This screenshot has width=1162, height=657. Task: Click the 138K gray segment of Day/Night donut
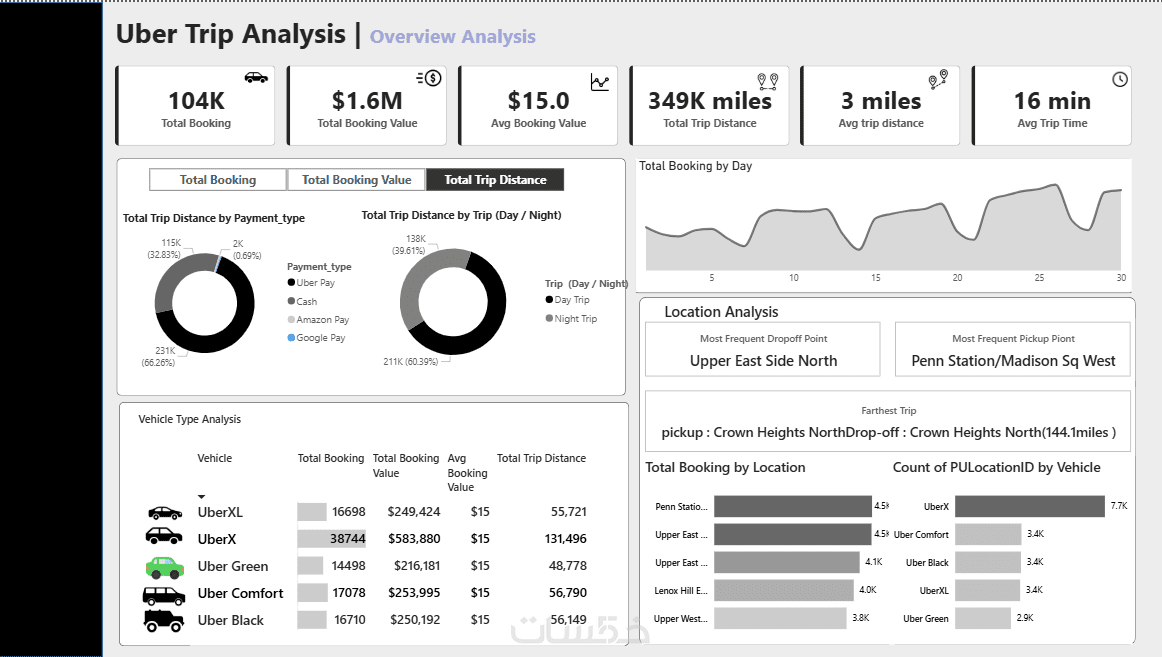click(416, 281)
